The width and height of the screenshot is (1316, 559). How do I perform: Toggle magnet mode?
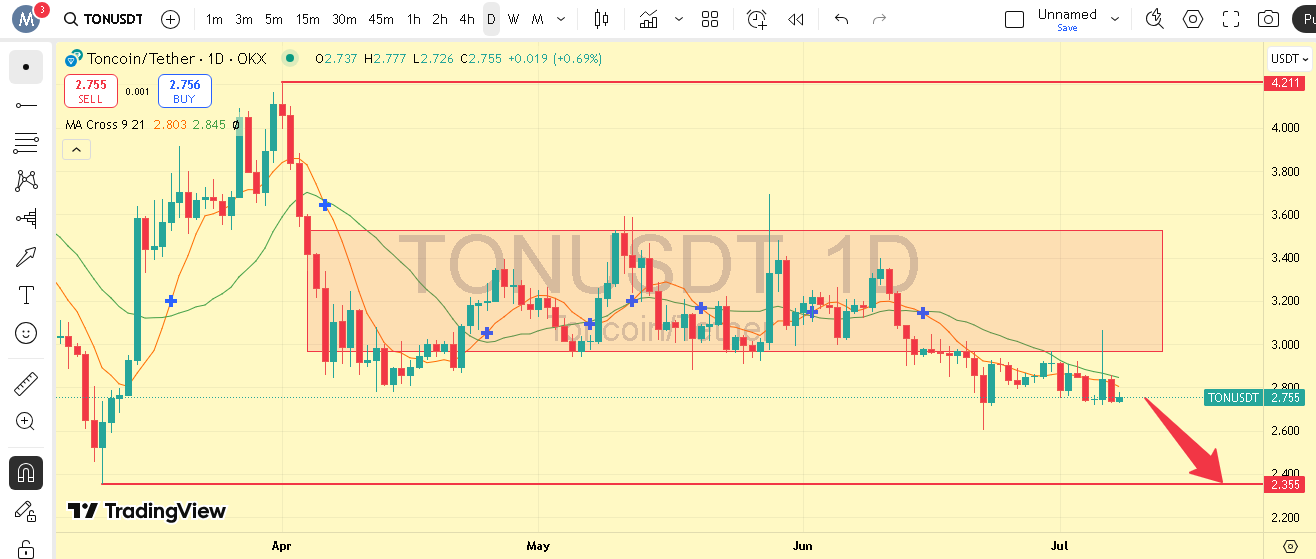[x=26, y=472]
